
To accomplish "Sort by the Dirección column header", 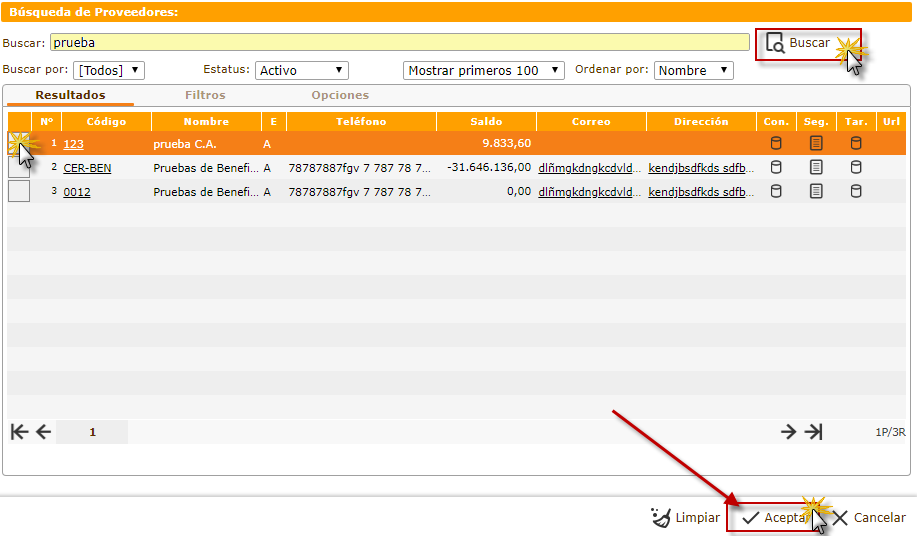I will (x=701, y=121).
